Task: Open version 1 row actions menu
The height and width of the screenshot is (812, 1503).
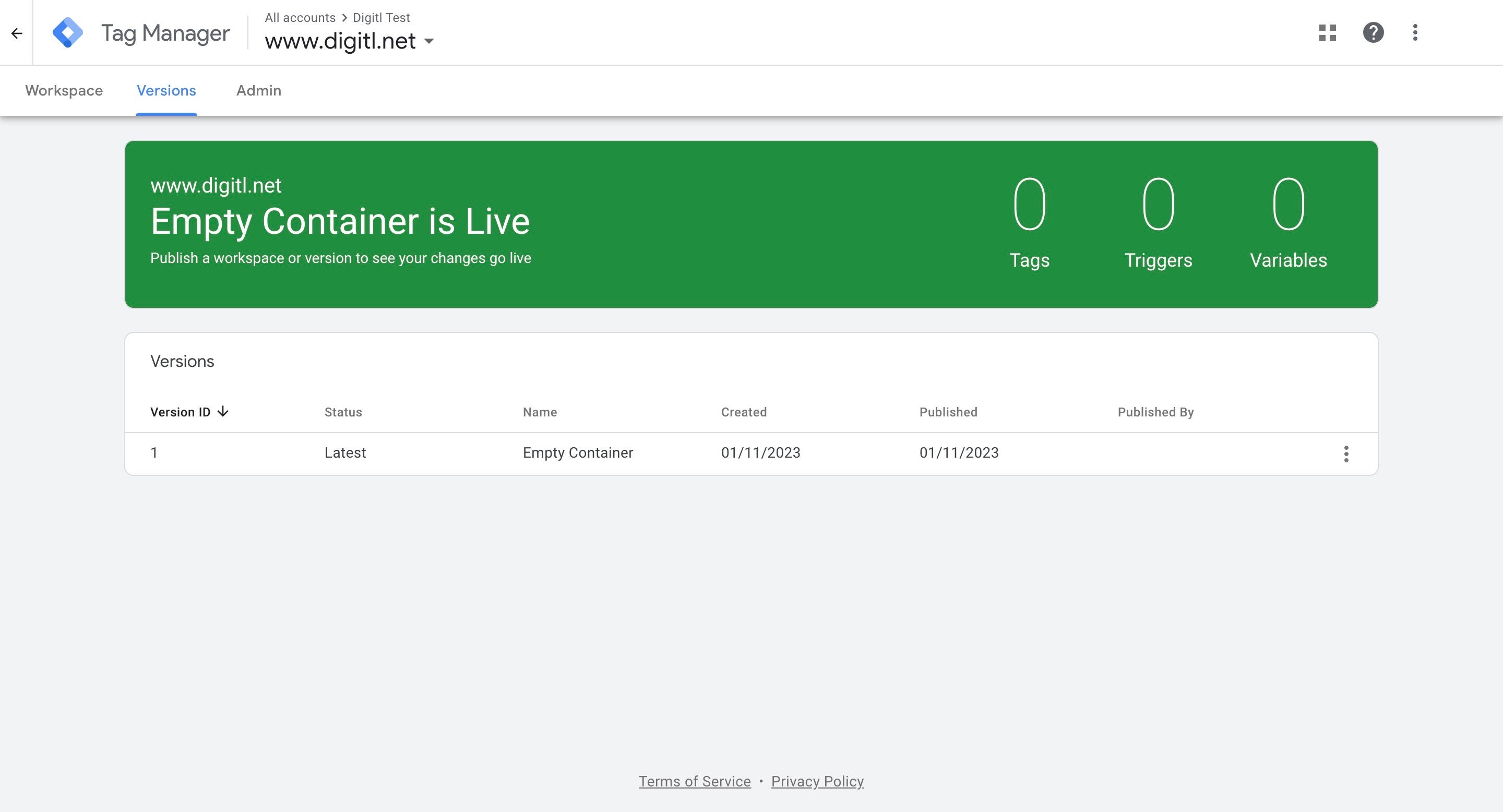Action: pos(1346,454)
